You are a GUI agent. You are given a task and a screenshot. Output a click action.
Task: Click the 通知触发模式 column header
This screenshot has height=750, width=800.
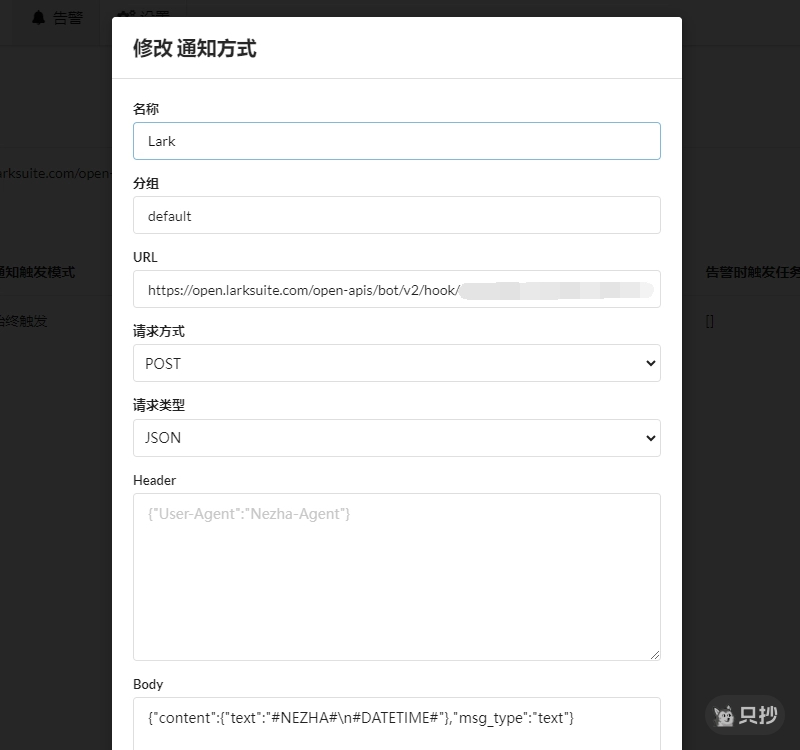tap(38, 272)
